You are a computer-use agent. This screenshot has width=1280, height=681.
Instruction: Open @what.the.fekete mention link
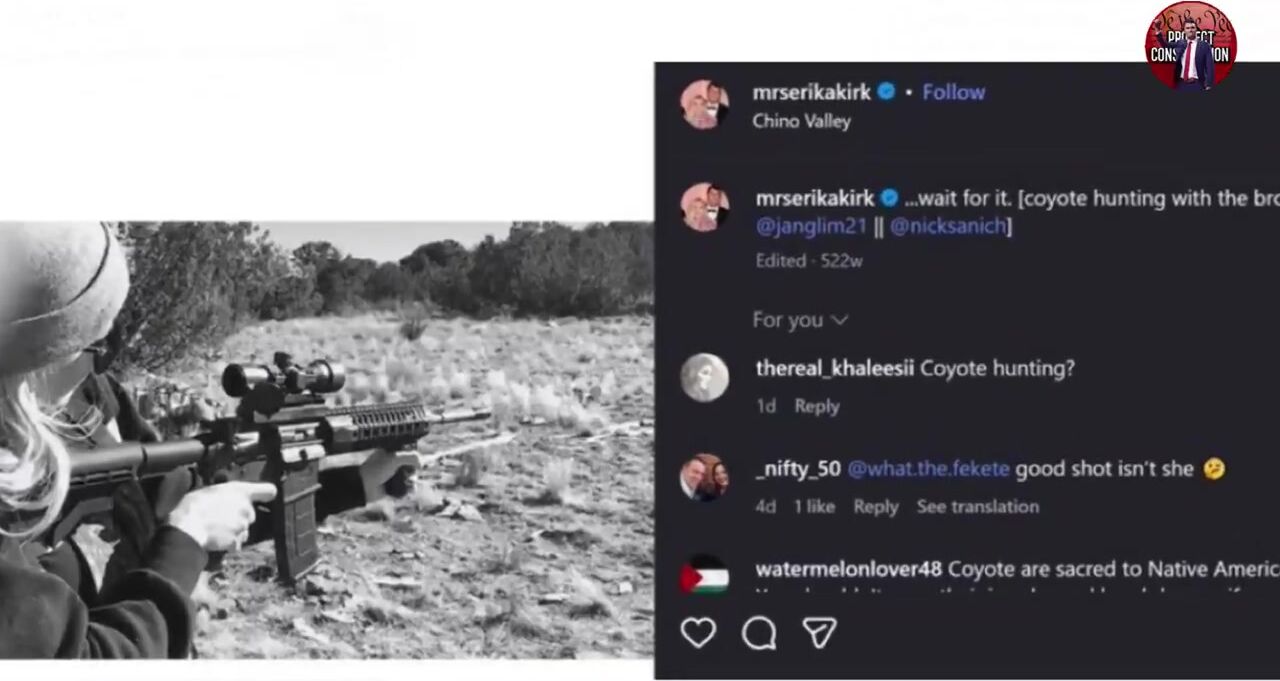tap(928, 469)
